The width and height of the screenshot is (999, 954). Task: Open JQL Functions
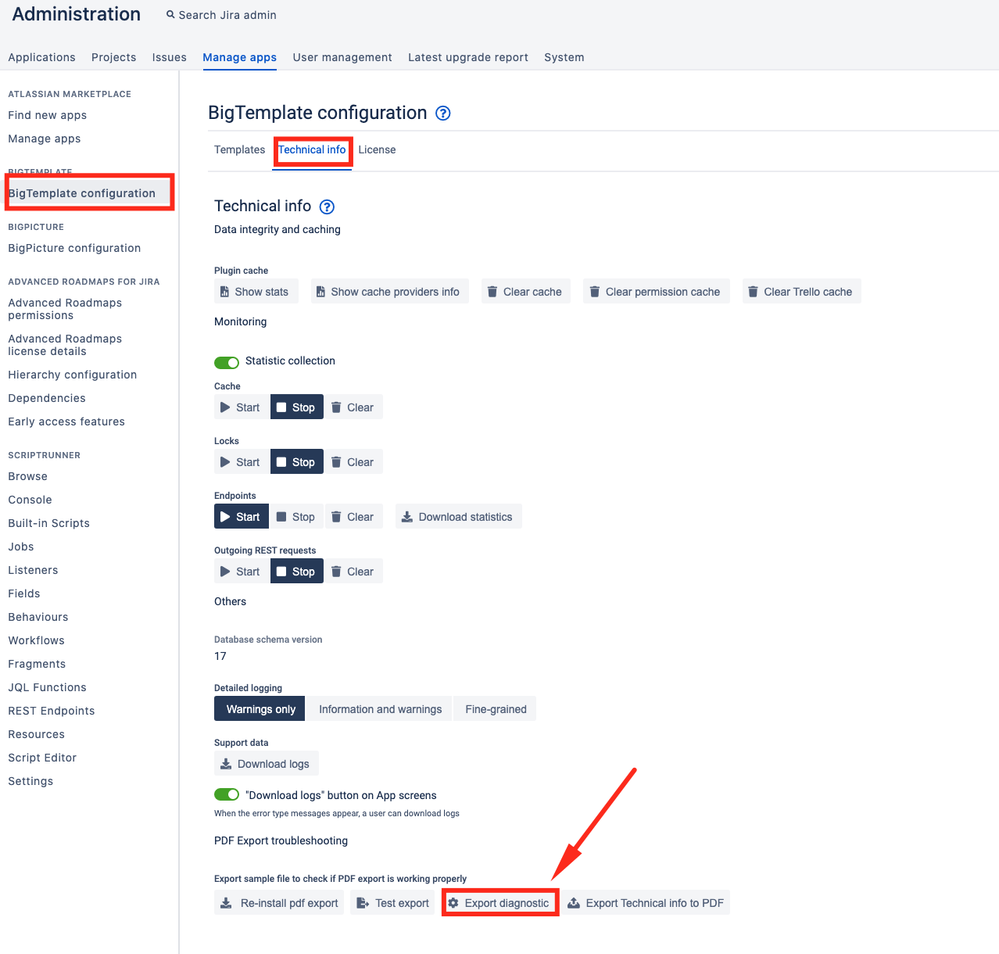tap(47, 687)
